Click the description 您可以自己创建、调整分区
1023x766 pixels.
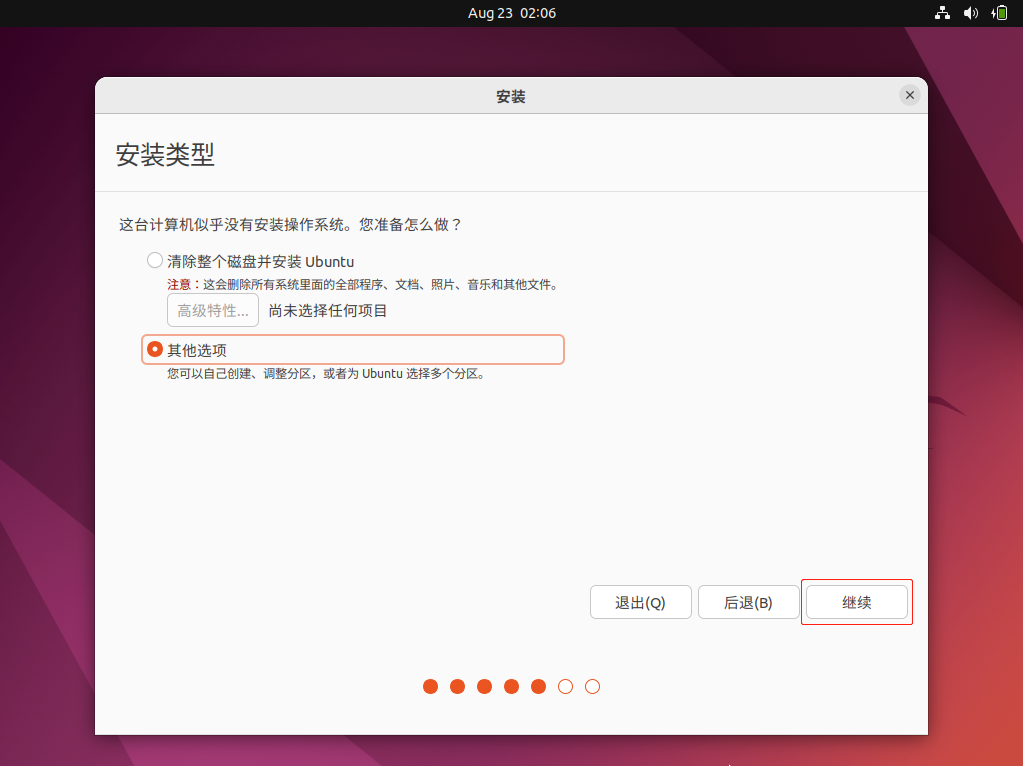(326, 374)
